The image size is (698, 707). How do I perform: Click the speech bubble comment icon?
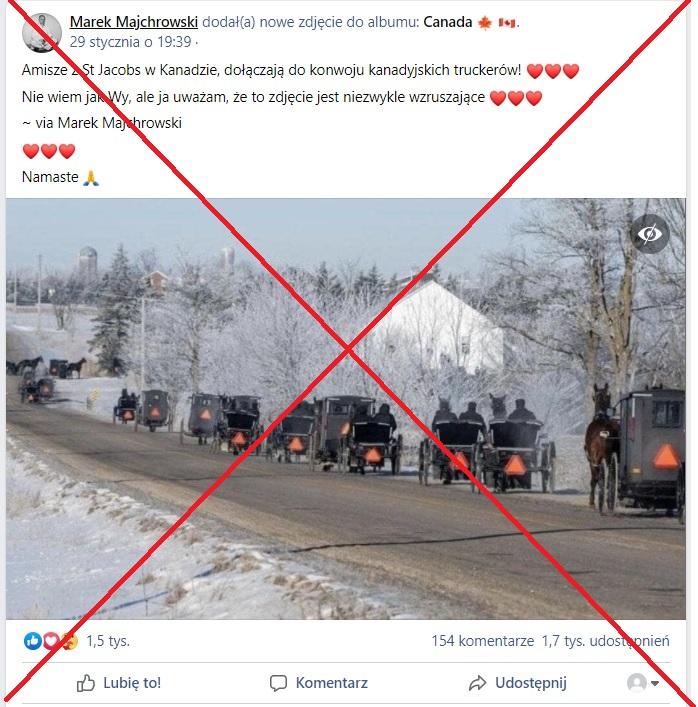tap(278, 683)
